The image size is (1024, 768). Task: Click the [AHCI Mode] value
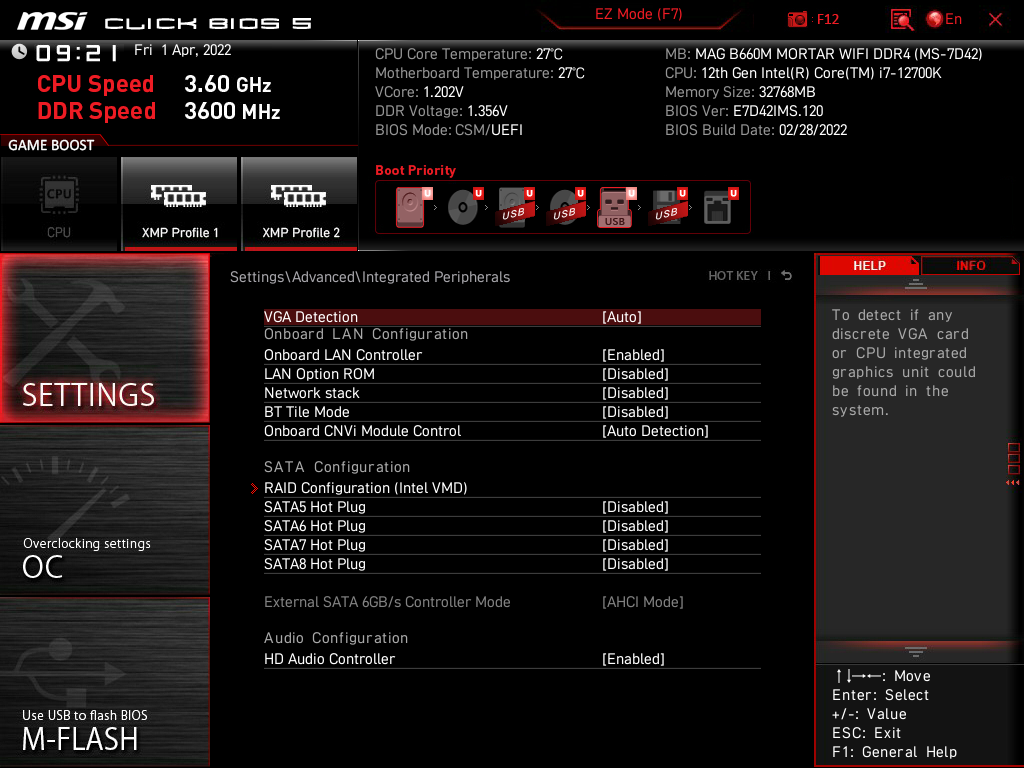(643, 601)
